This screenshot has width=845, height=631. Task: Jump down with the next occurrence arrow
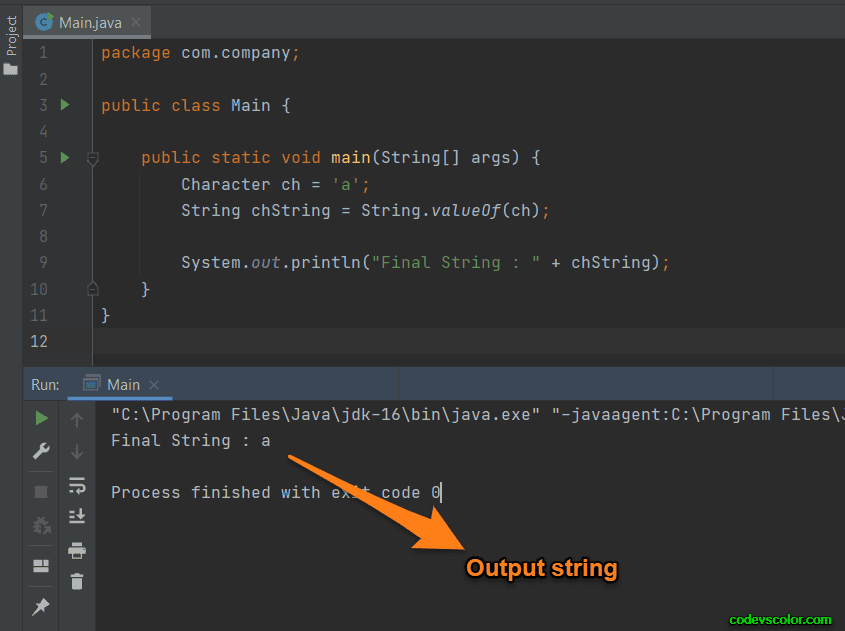click(77, 449)
